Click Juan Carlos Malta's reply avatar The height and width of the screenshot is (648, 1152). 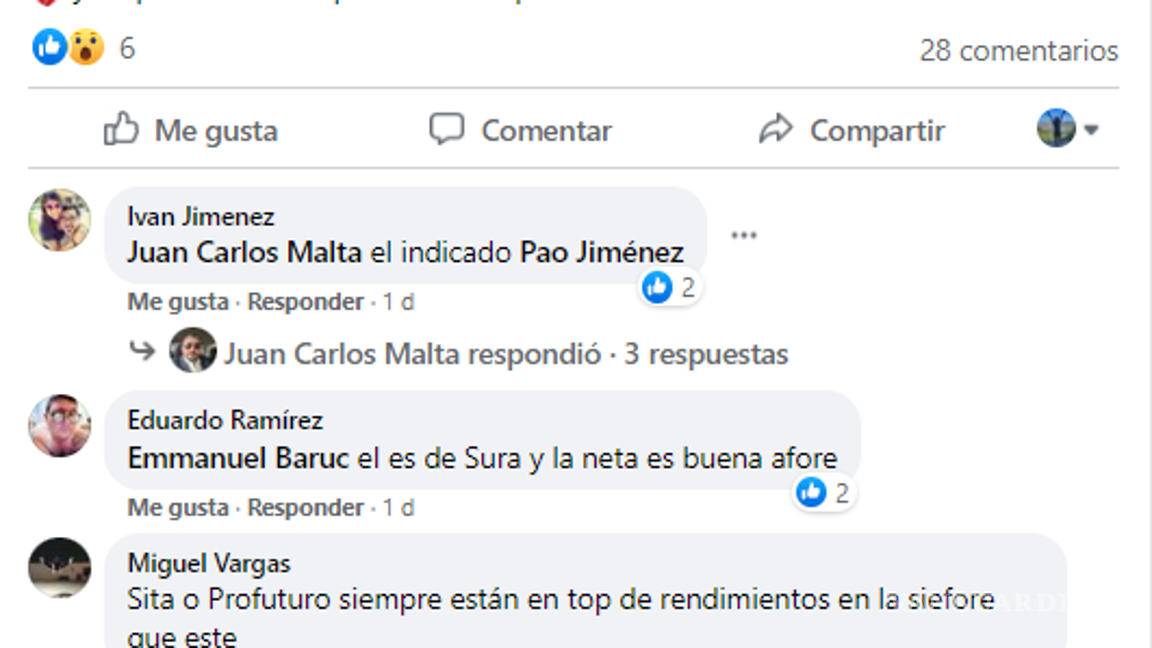pos(197,352)
